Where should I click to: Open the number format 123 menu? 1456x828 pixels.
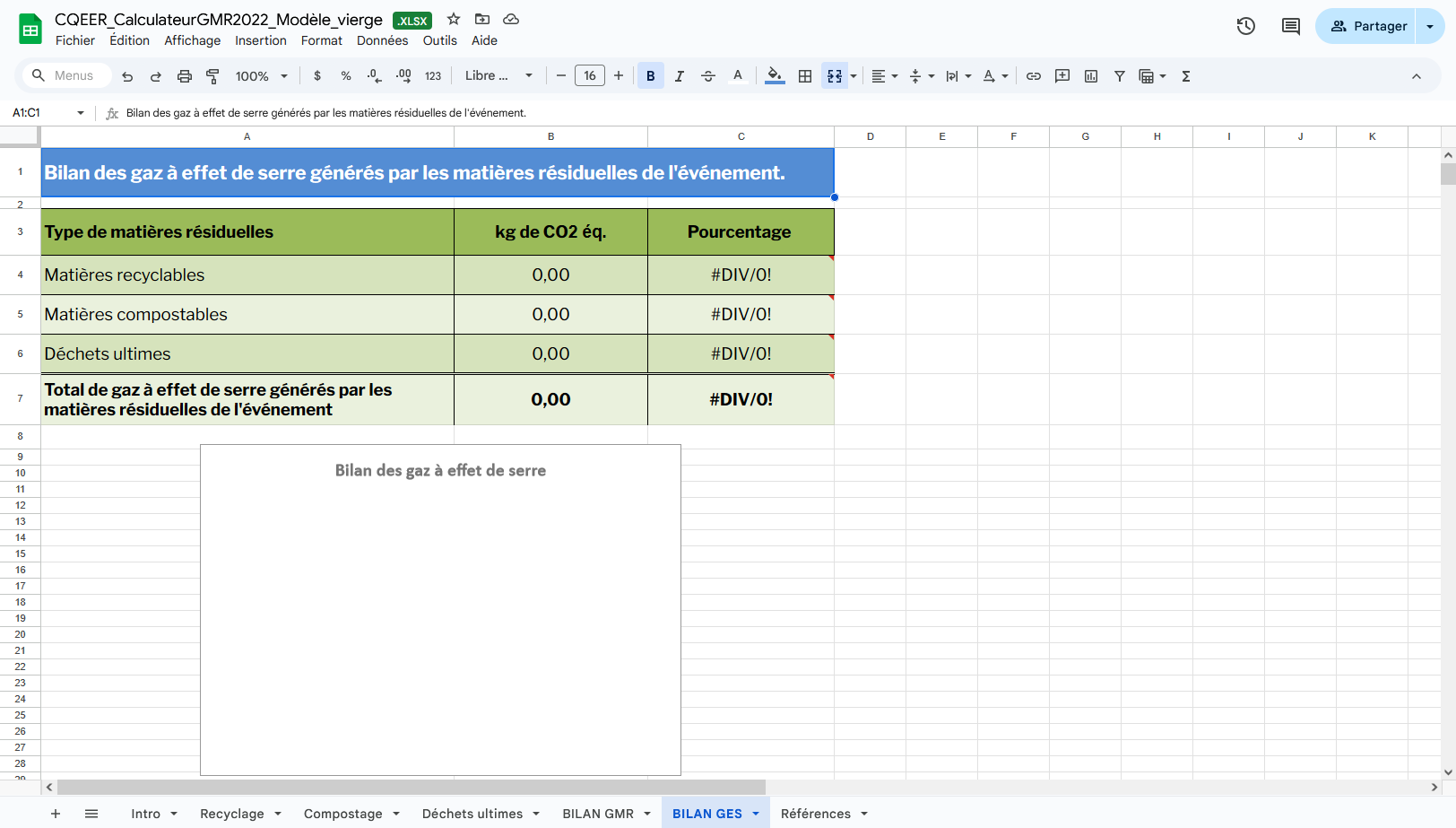(x=433, y=76)
